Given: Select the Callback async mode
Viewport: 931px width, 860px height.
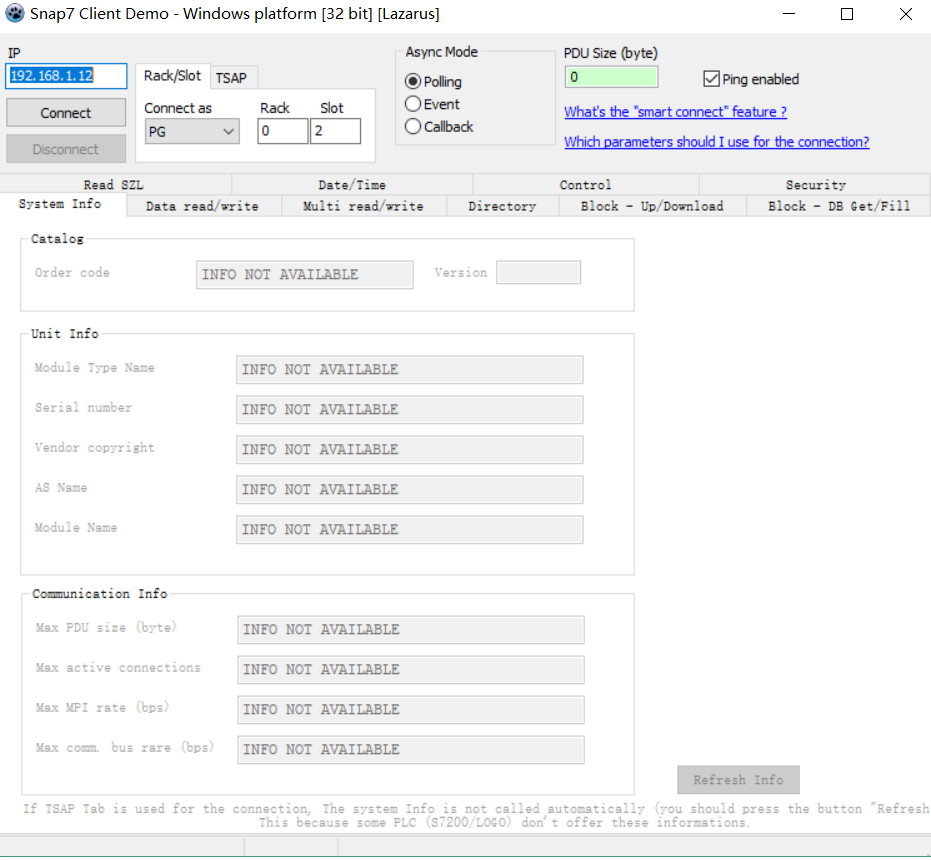Looking at the screenshot, I should pos(439,127).
